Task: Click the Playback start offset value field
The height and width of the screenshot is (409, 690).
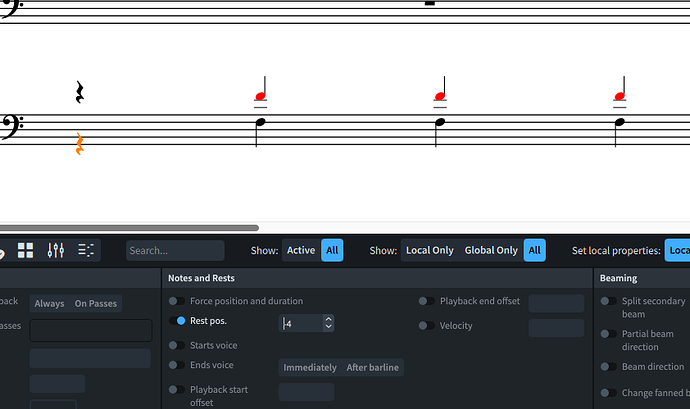Action: pyautogui.click(x=306, y=392)
